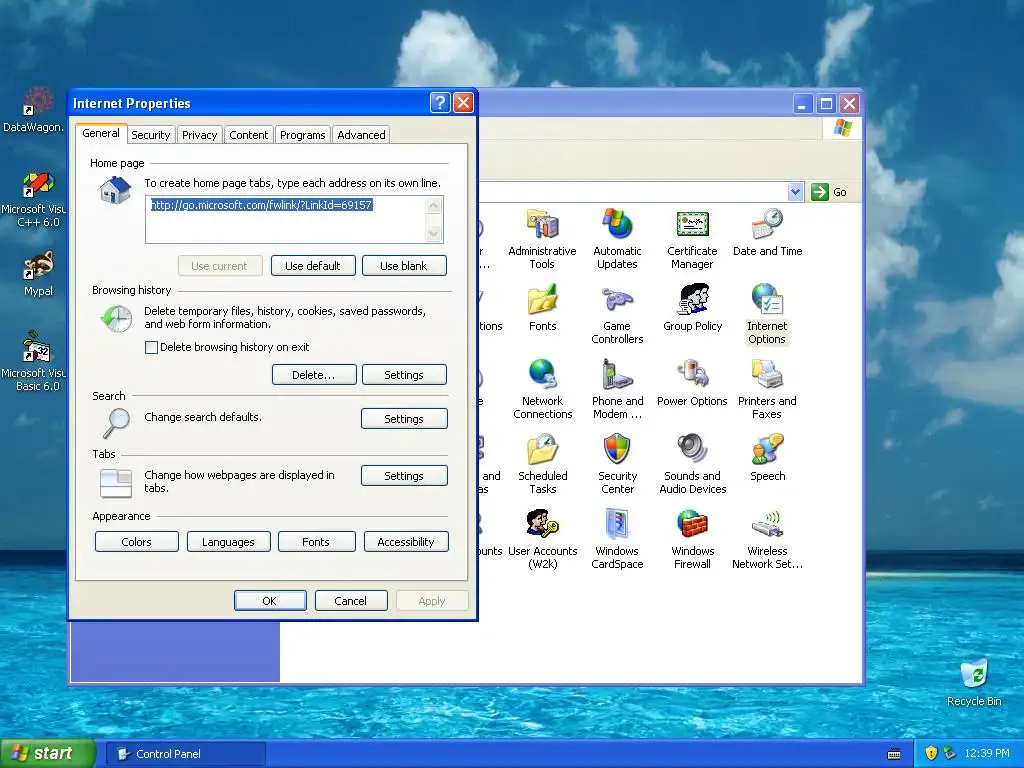
Task: Click Use default home page button
Action: click(313, 266)
